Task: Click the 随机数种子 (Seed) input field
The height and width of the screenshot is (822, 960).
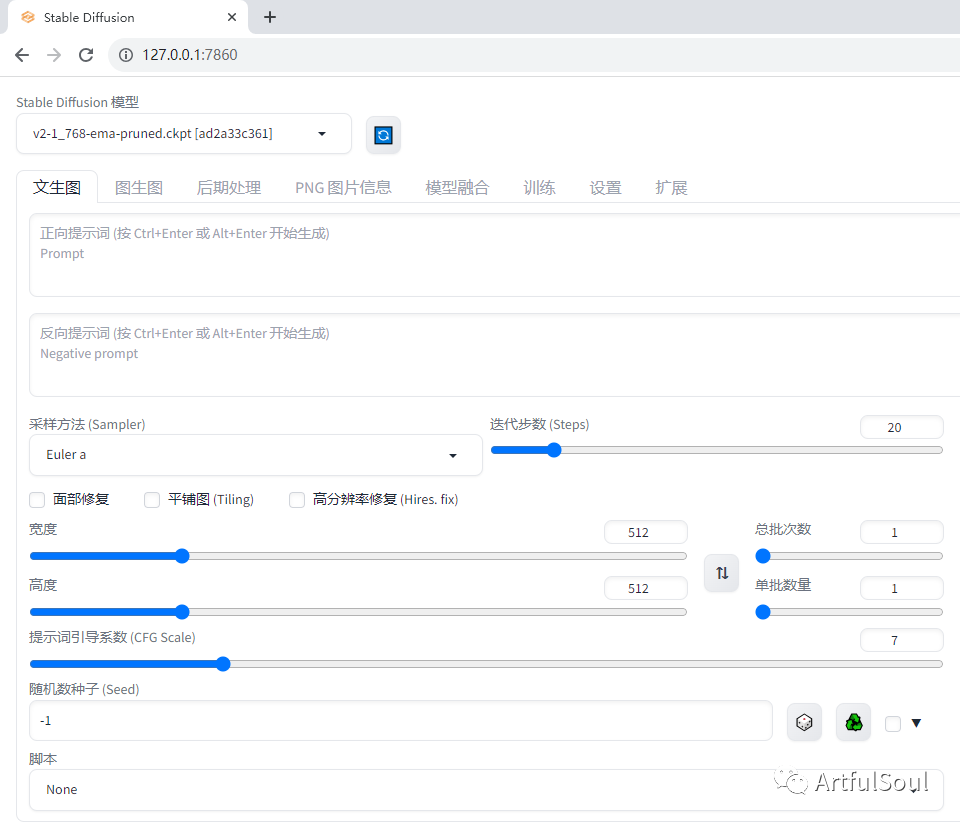Action: 401,721
